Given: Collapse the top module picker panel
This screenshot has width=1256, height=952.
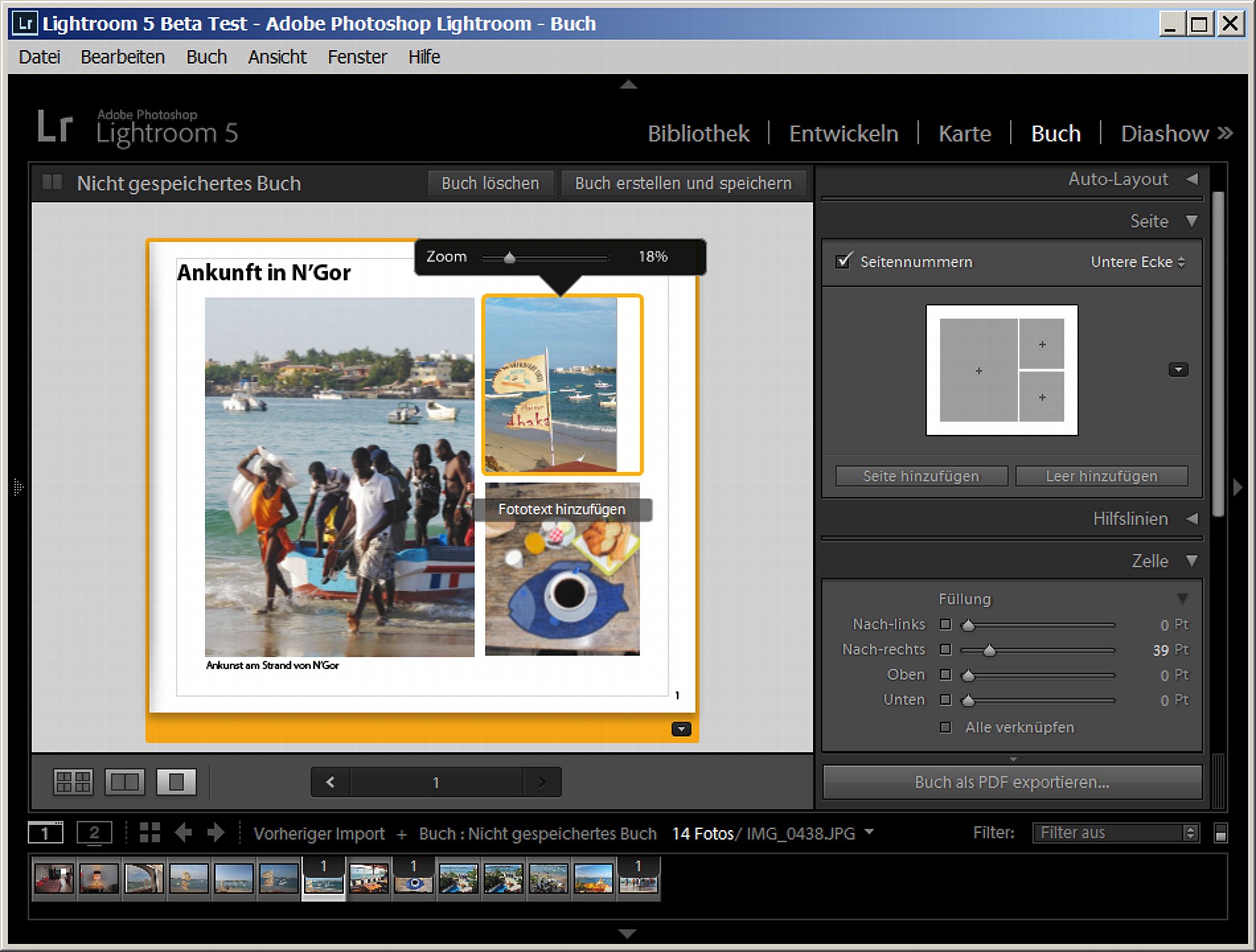Looking at the screenshot, I should point(628,84).
